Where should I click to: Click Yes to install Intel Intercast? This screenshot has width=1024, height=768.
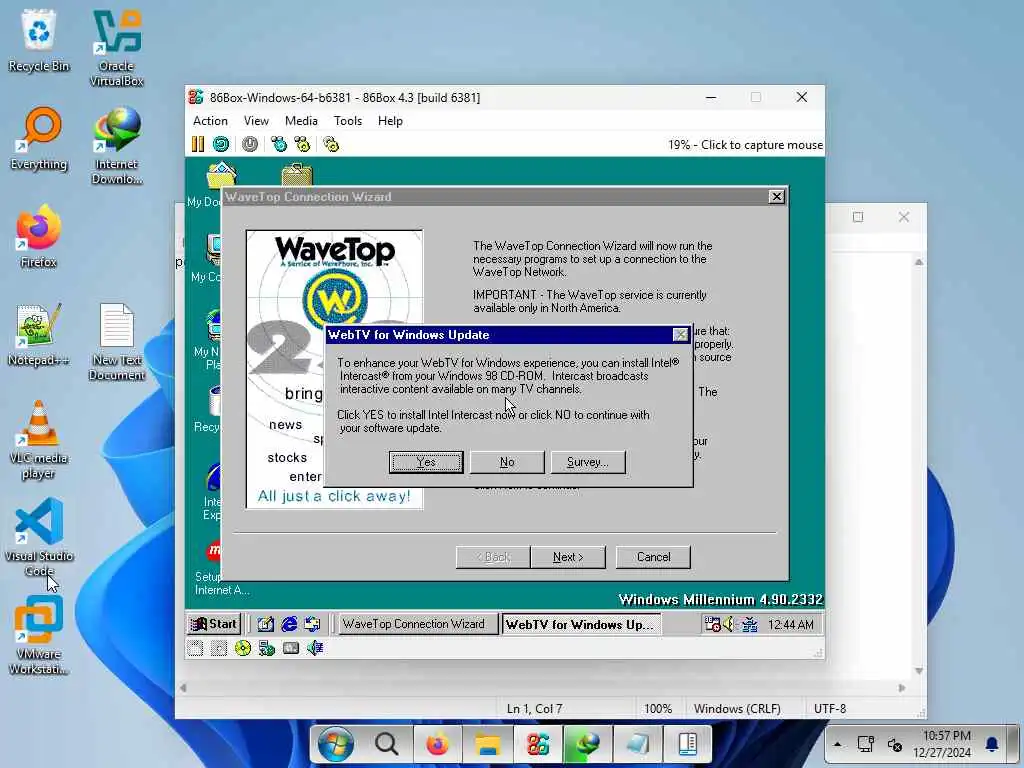click(x=426, y=462)
